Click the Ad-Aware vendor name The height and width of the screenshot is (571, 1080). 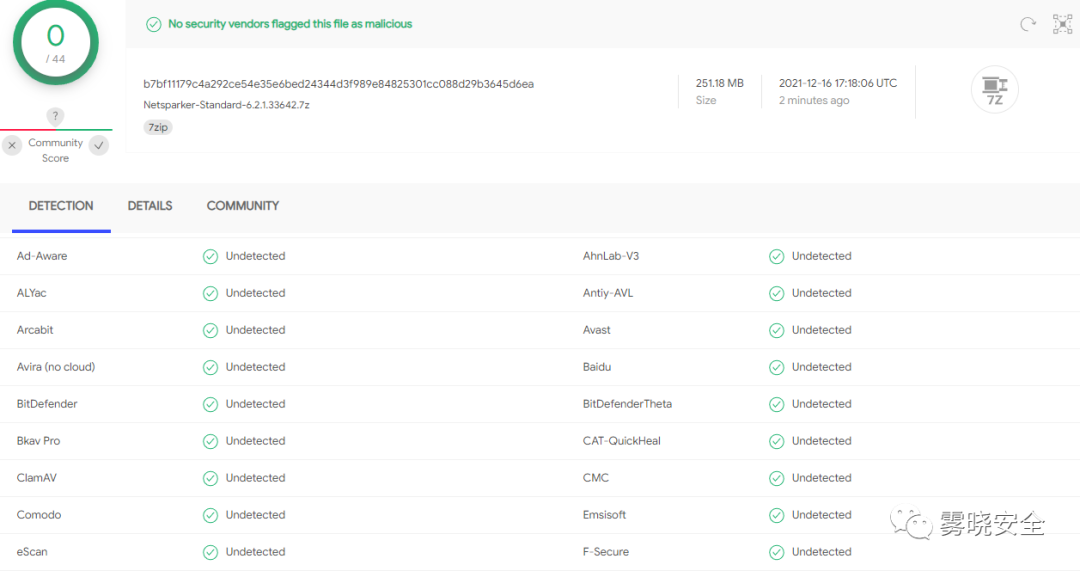[42, 256]
